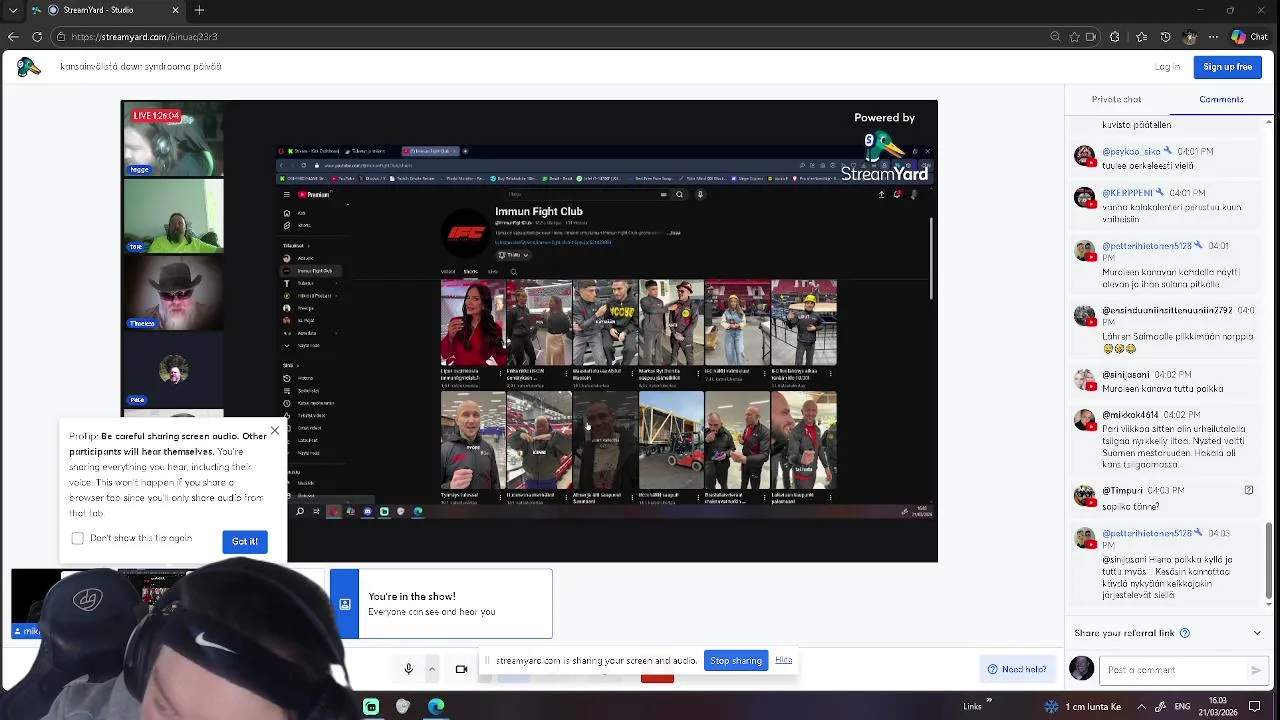
Task: Open Need help? support
Action: point(1017,669)
